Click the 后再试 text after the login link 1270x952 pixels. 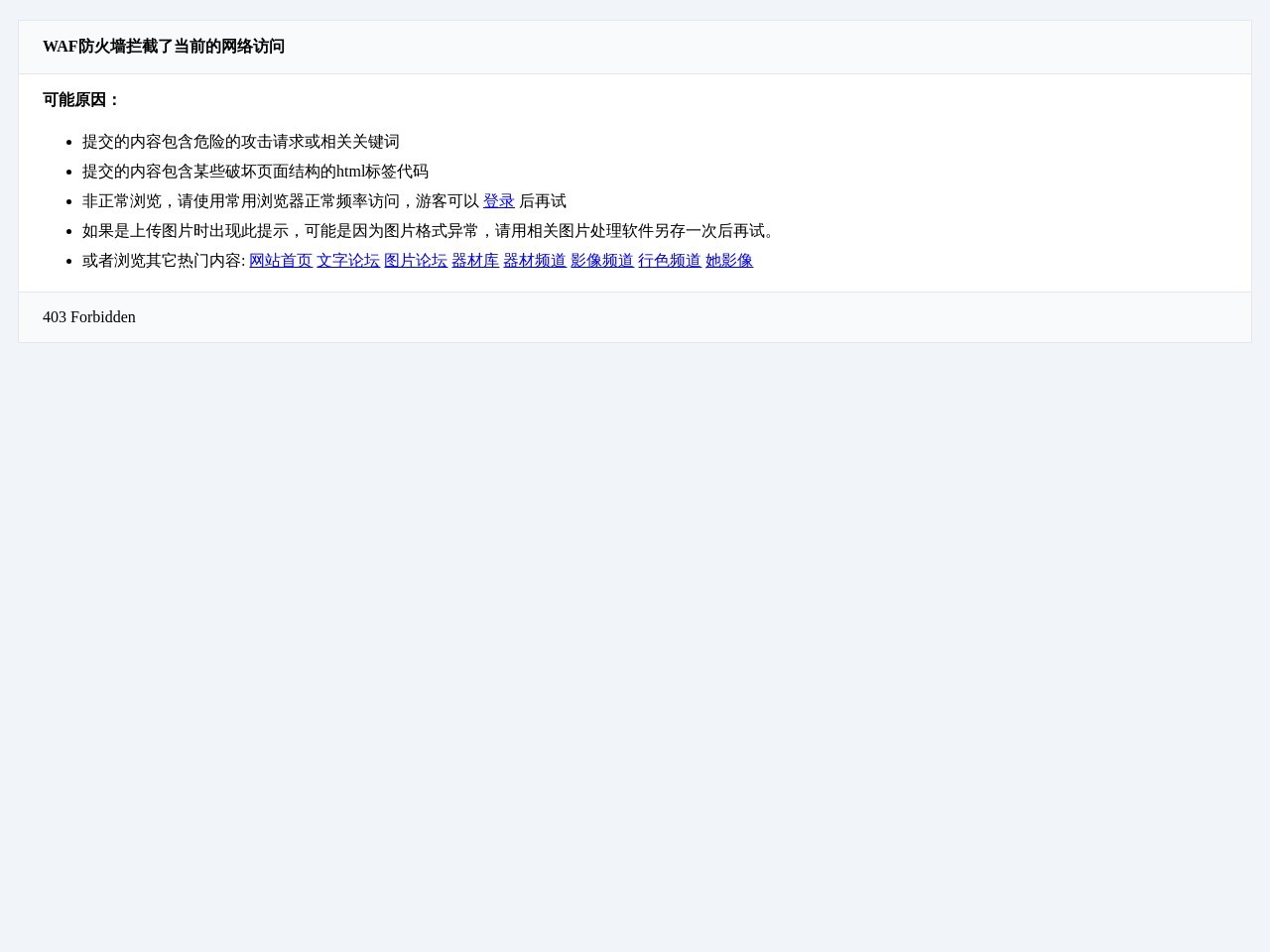[543, 201]
